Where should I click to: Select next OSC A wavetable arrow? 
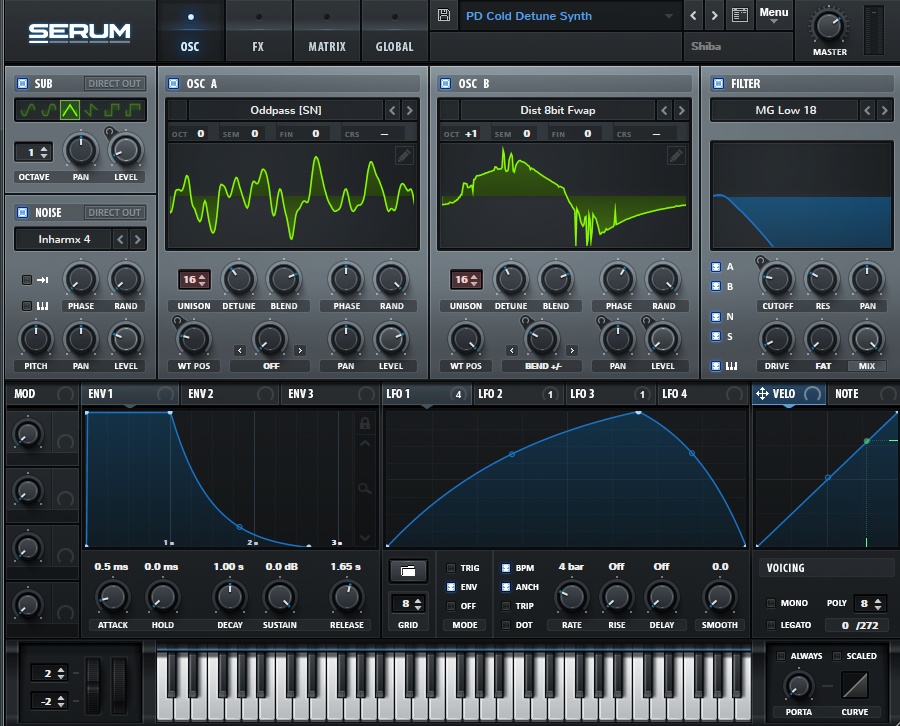[x=409, y=110]
